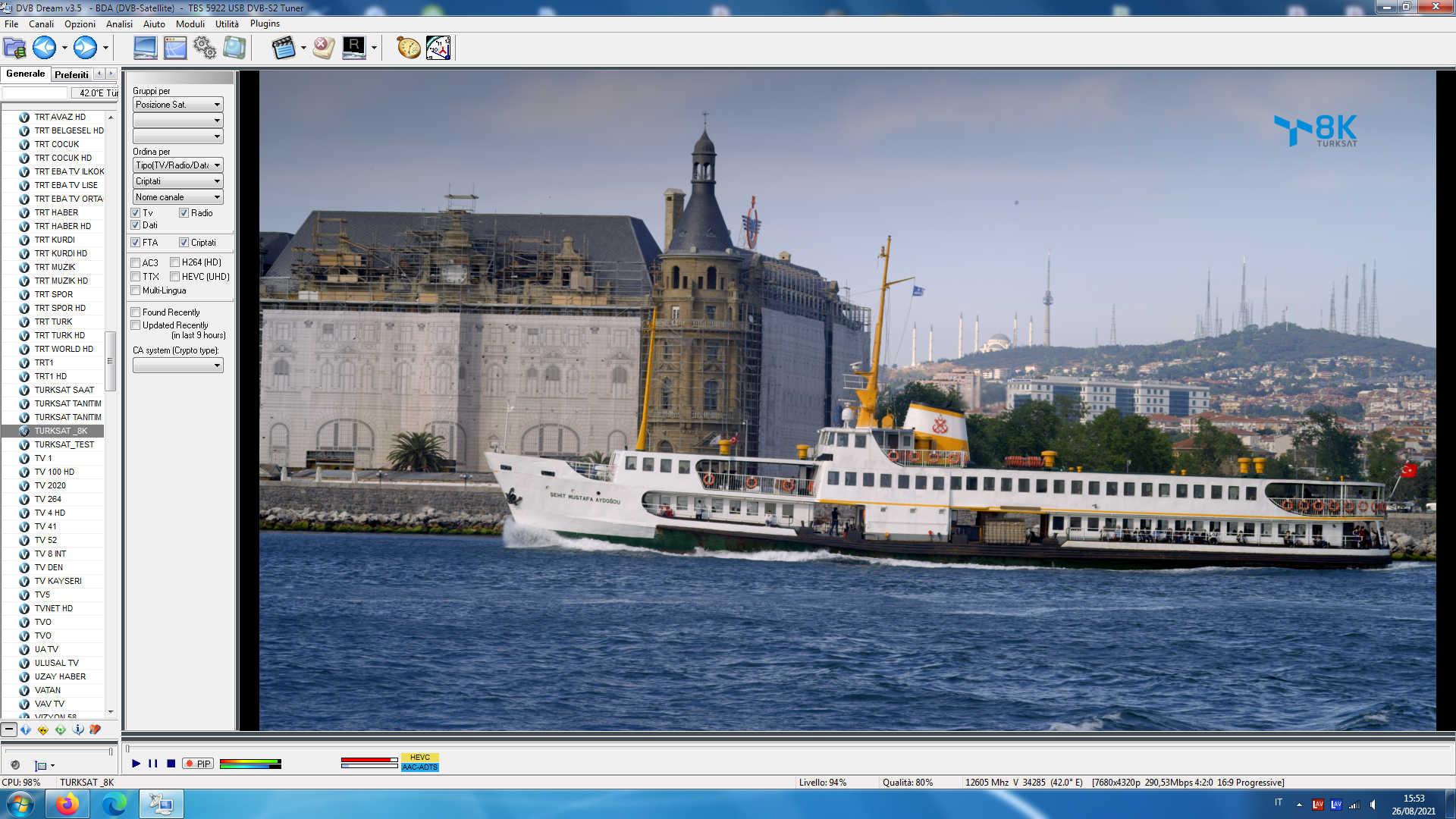Viewport: 1456px width, 819px height.
Task: Click the blue info bubble icon under channel list
Action: (78, 730)
